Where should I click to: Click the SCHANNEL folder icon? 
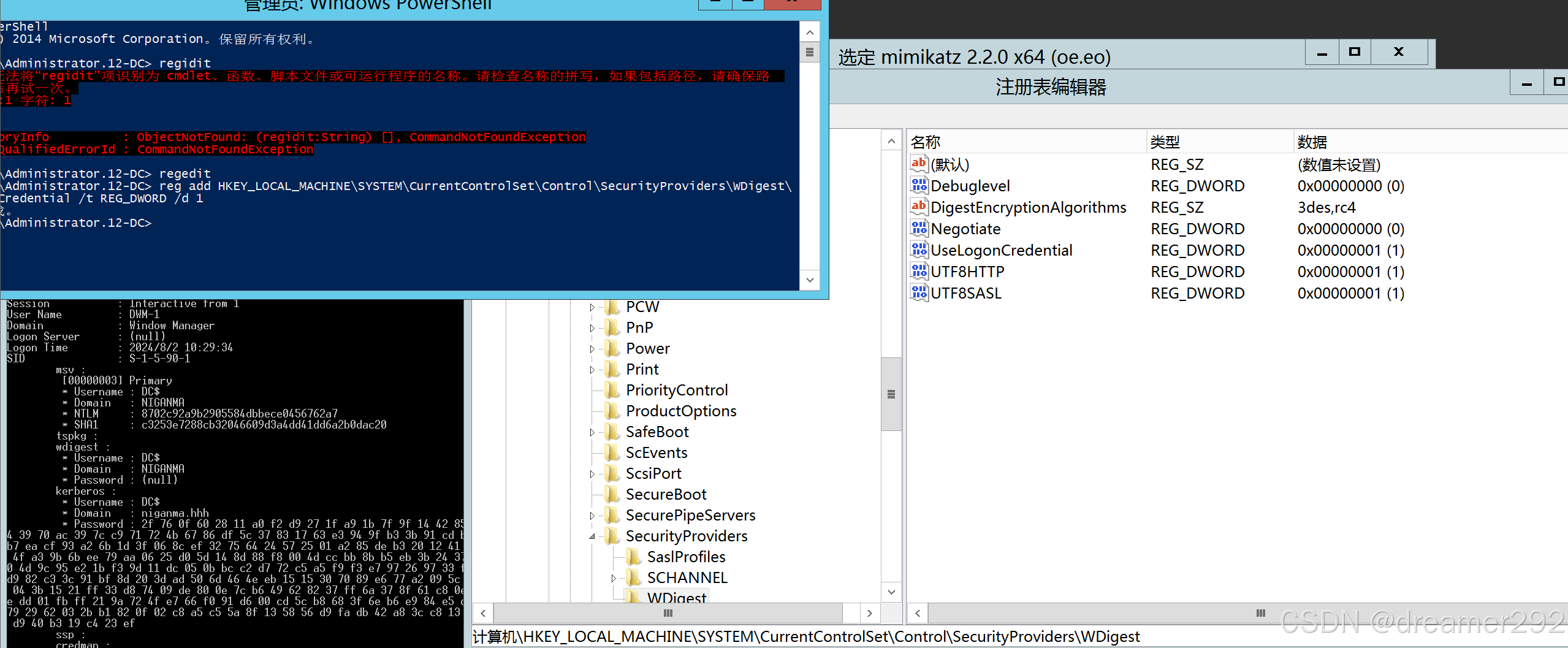[633, 577]
